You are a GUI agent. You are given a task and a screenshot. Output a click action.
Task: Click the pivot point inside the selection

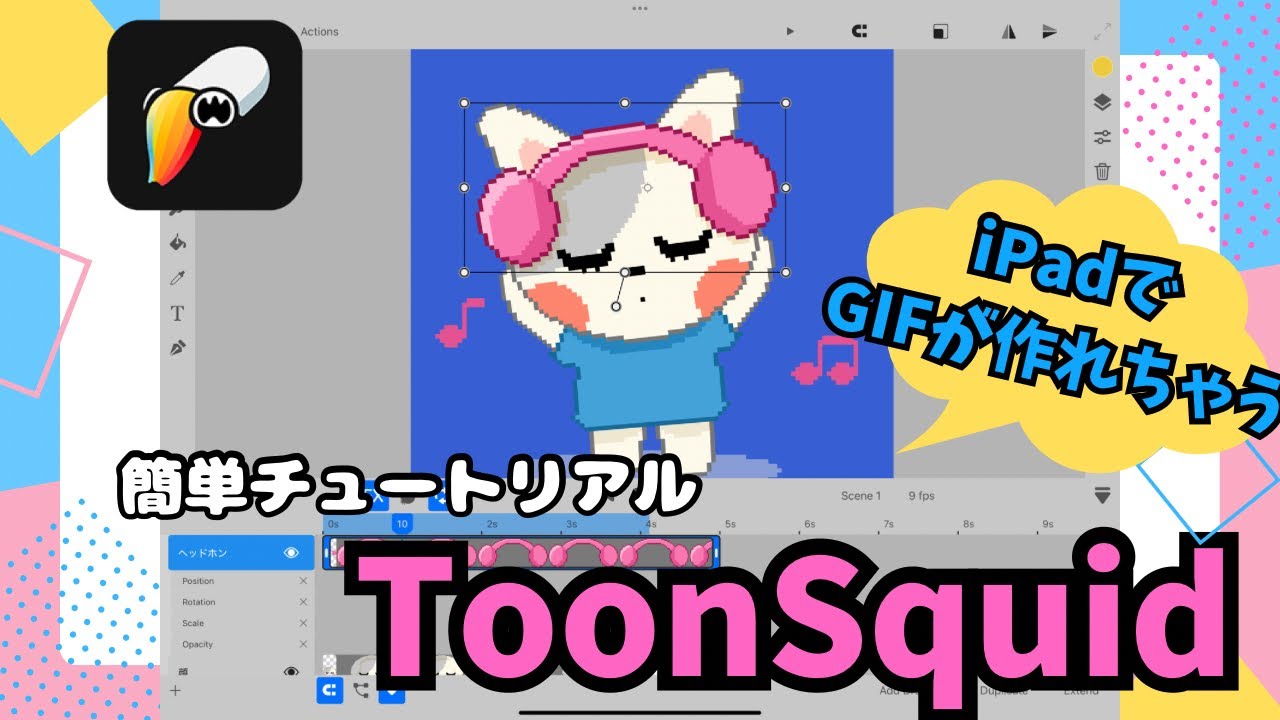pos(648,187)
